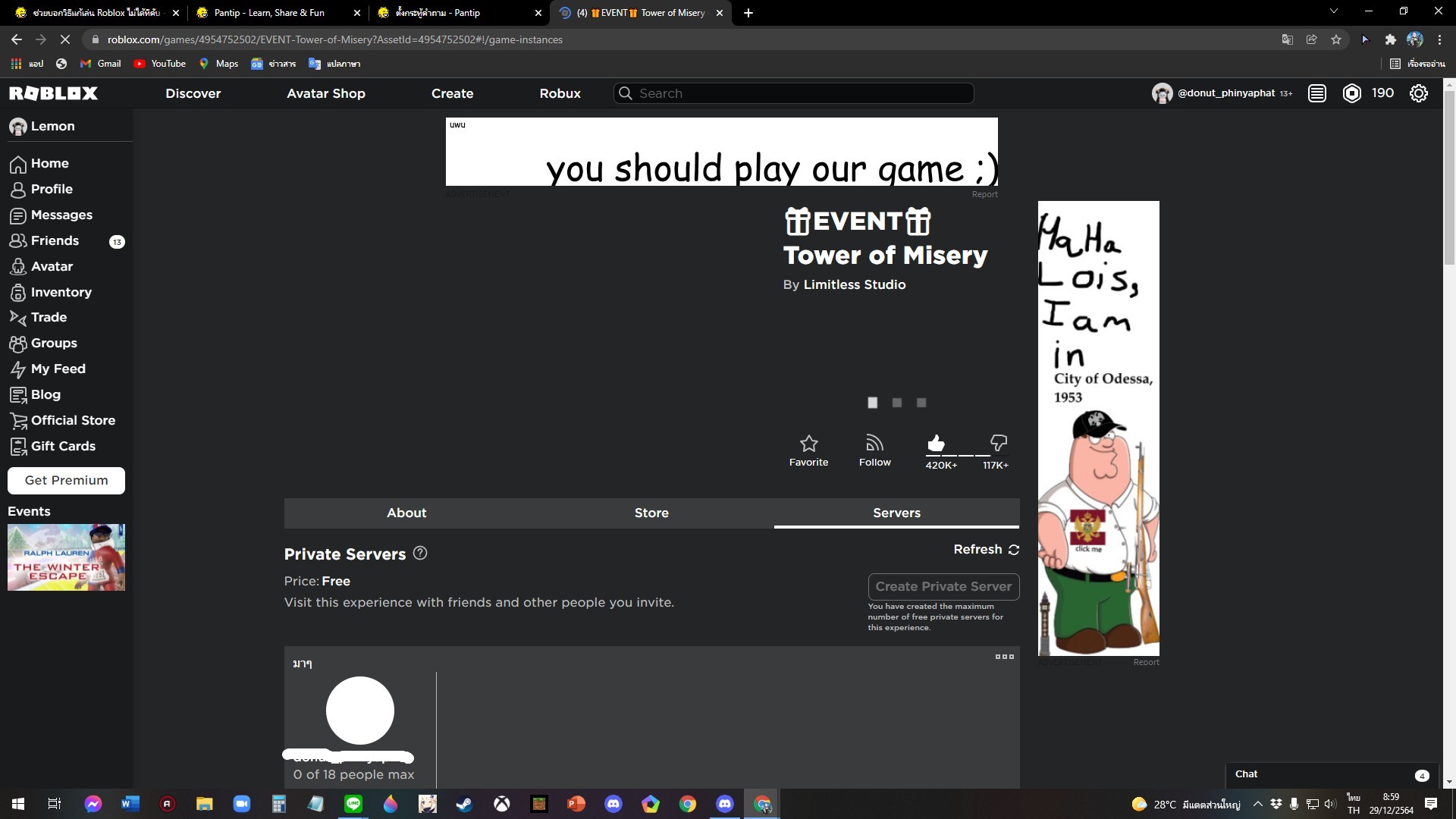Open Robux in the top navigation
The width and height of the screenshot is (1456, 819).
560,93
